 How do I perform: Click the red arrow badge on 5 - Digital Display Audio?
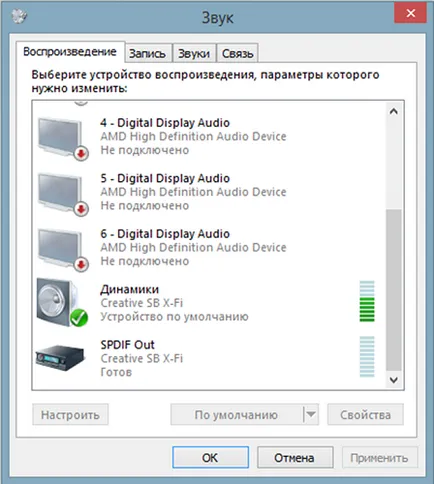[81, 209]
